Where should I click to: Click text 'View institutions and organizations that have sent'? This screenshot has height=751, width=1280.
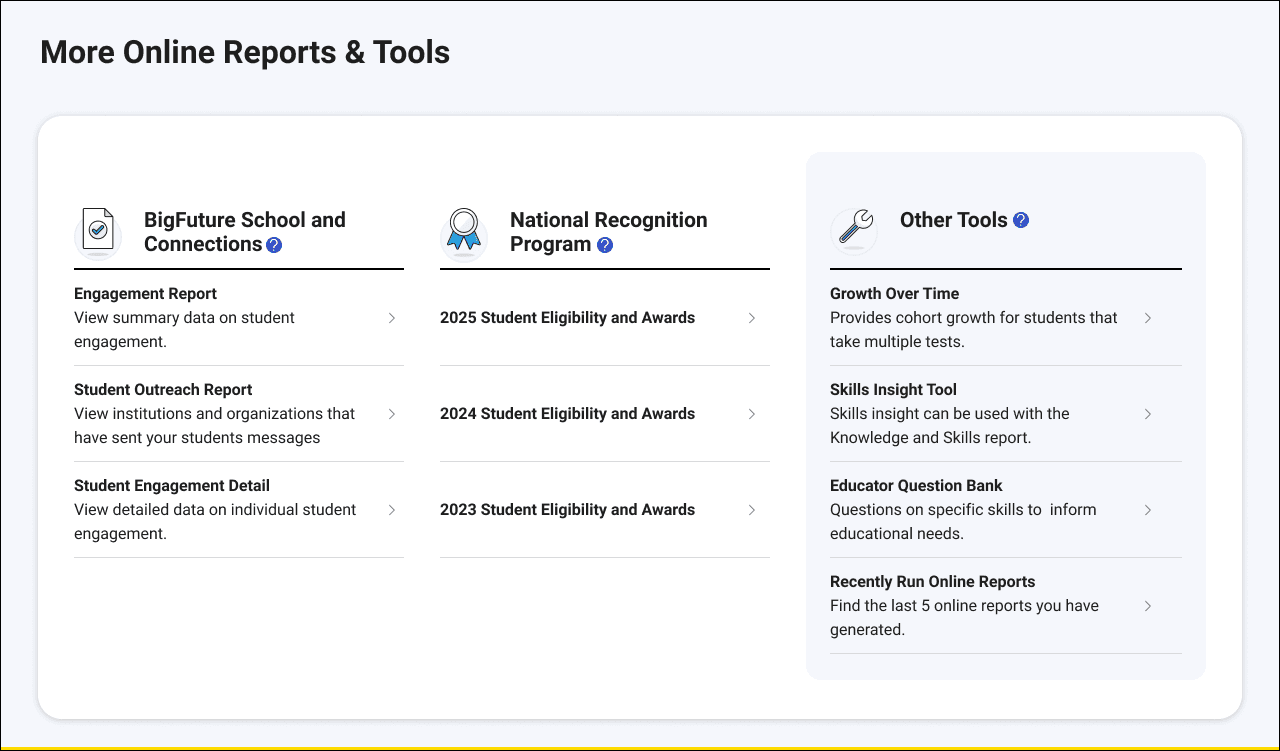[215, 426]
